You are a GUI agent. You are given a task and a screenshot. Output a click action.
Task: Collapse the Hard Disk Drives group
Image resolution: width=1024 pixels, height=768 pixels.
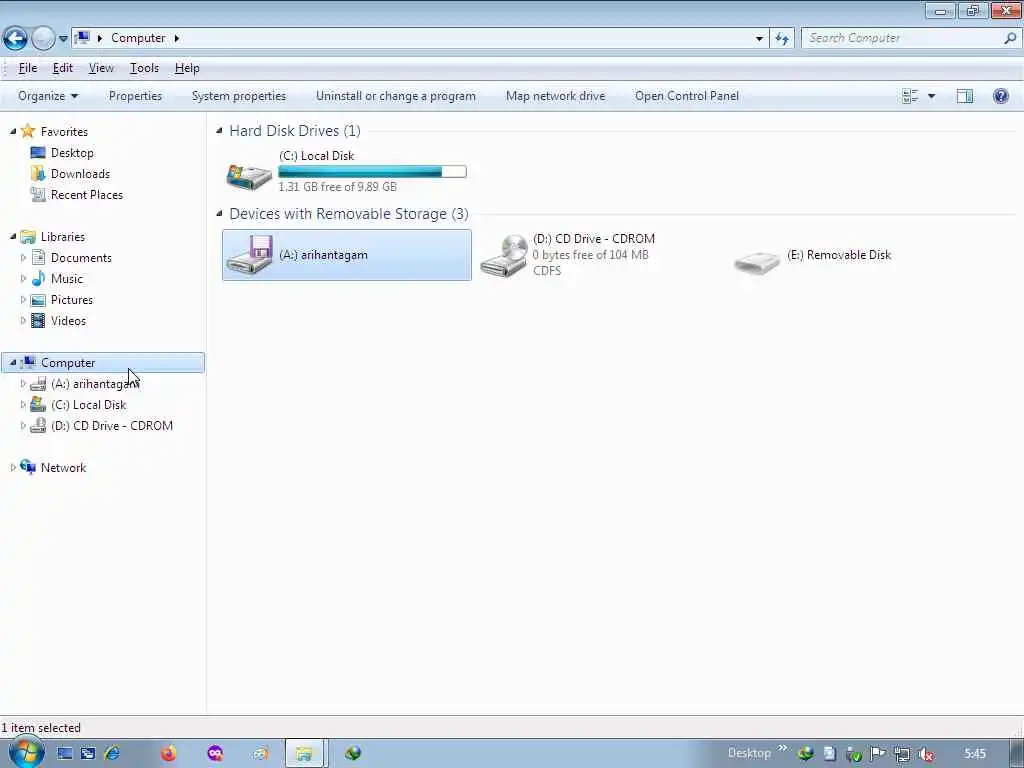(x=219, y=131)
